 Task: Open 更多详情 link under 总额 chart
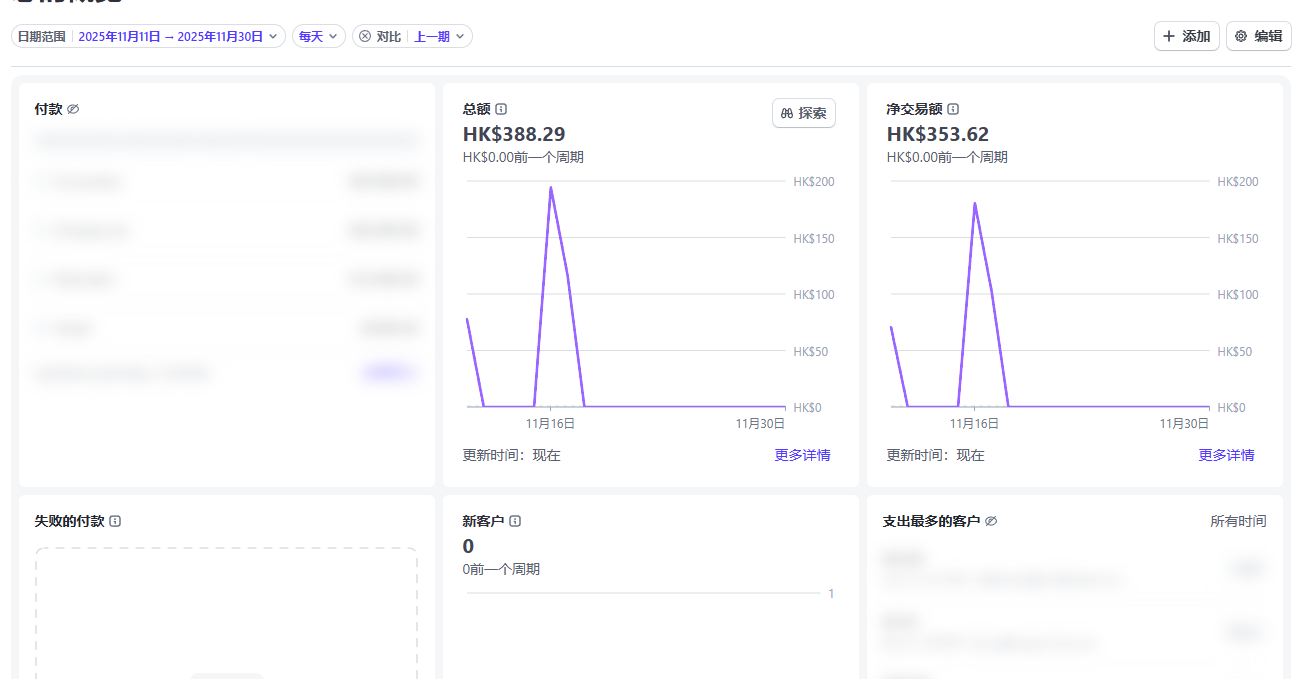click(x=802, y=455)
